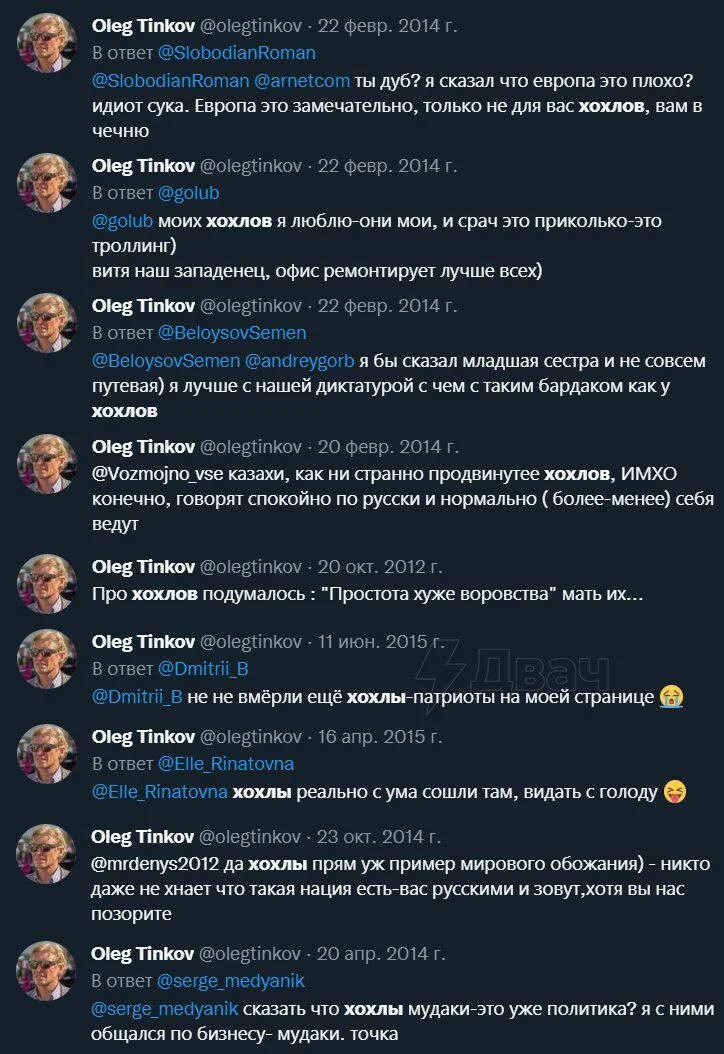Viewport: 724px width, 1054px height.
Task: Click the avatar of the 20 окт. 2012 tweet
Action: 46,583
